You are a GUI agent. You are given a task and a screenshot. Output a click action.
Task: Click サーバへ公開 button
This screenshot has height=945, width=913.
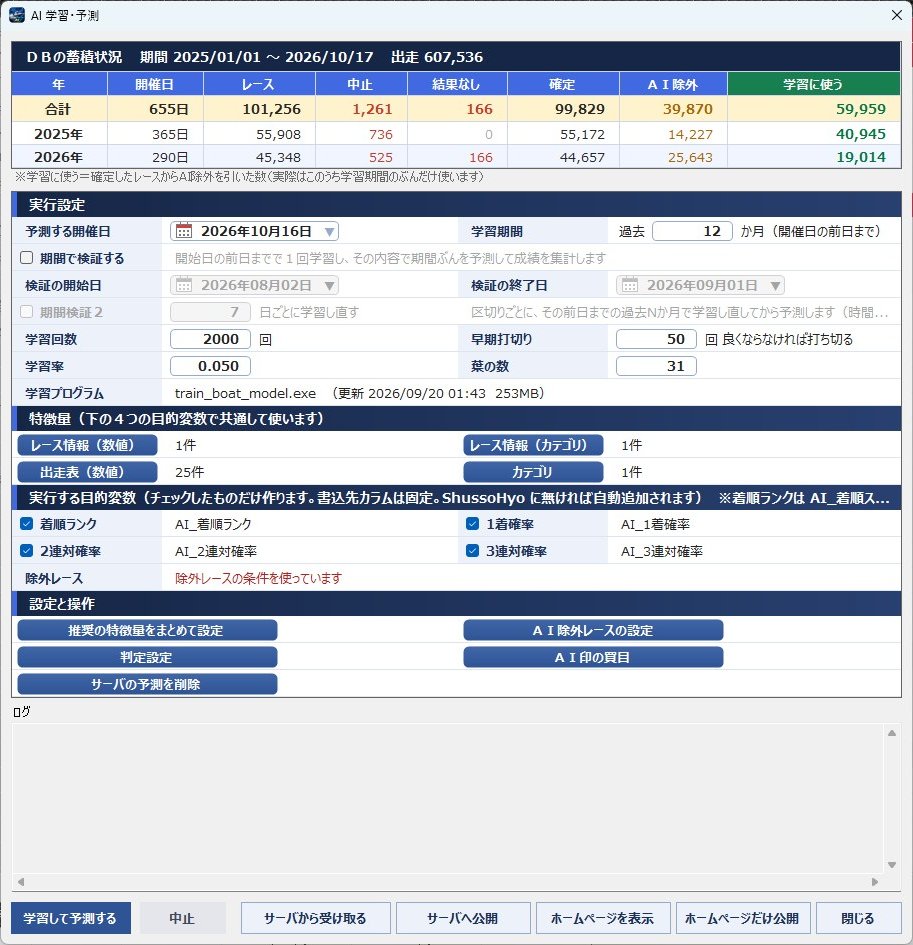tap(463, 918)
